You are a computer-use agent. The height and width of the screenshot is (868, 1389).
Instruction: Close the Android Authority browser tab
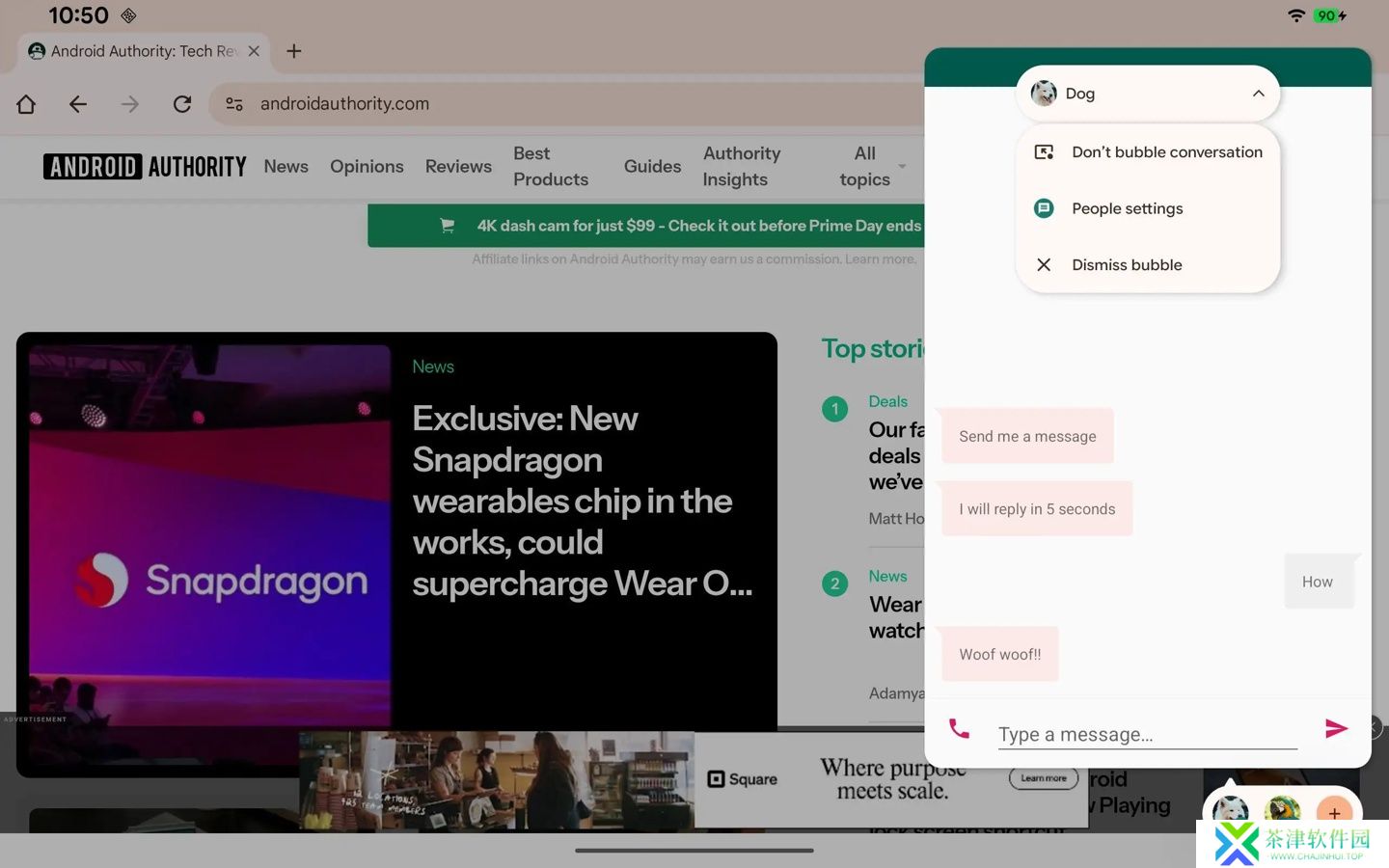pyautogui.click(x=254, y=51)
